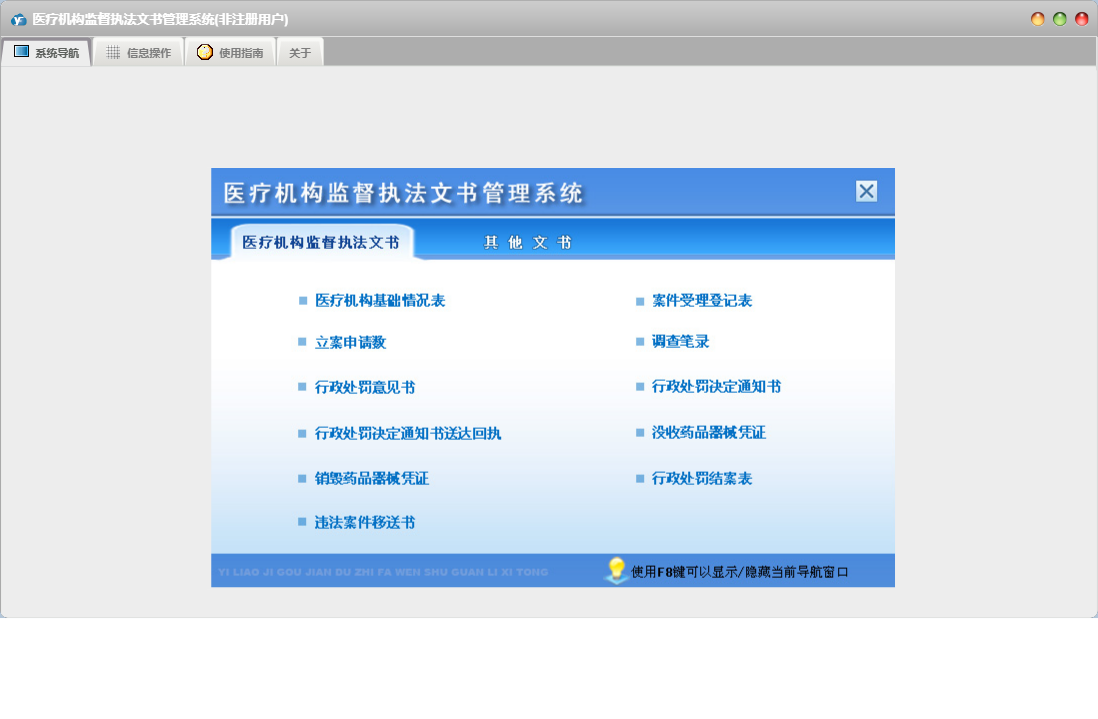The height and width of the screenshot is (719, 1098).
Task: Click the 使用指南 yellow round icon
Action: [204, 52]
